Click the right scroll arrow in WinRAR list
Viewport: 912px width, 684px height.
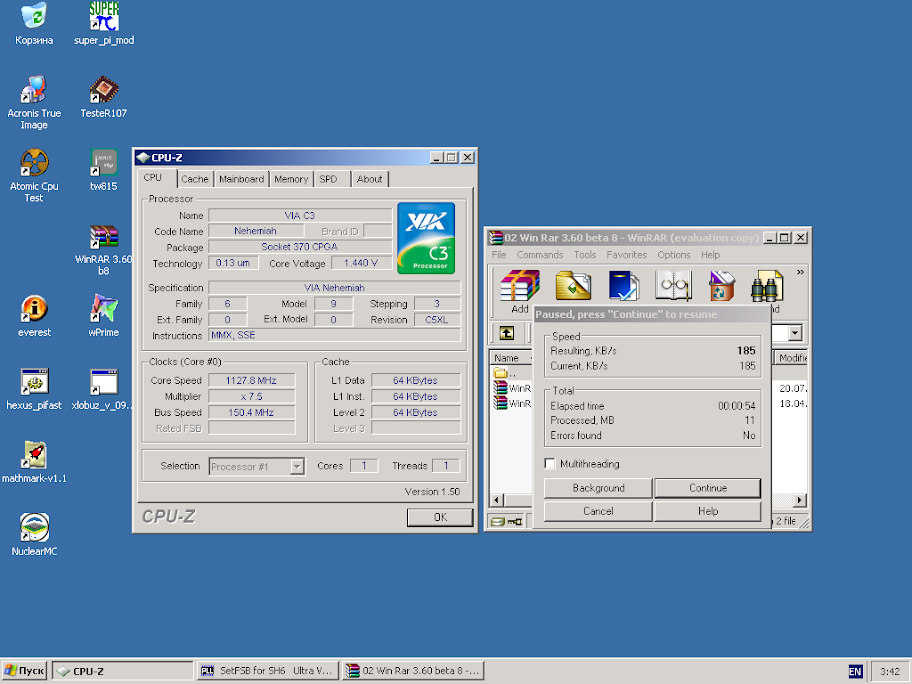[800, 500]
